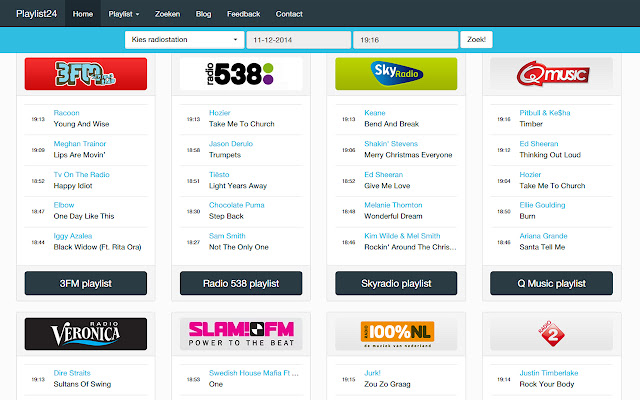Viewport: 640px width, 400px height.
Task: Open Contact in navigation bar
Action: [x=289, y=14]
